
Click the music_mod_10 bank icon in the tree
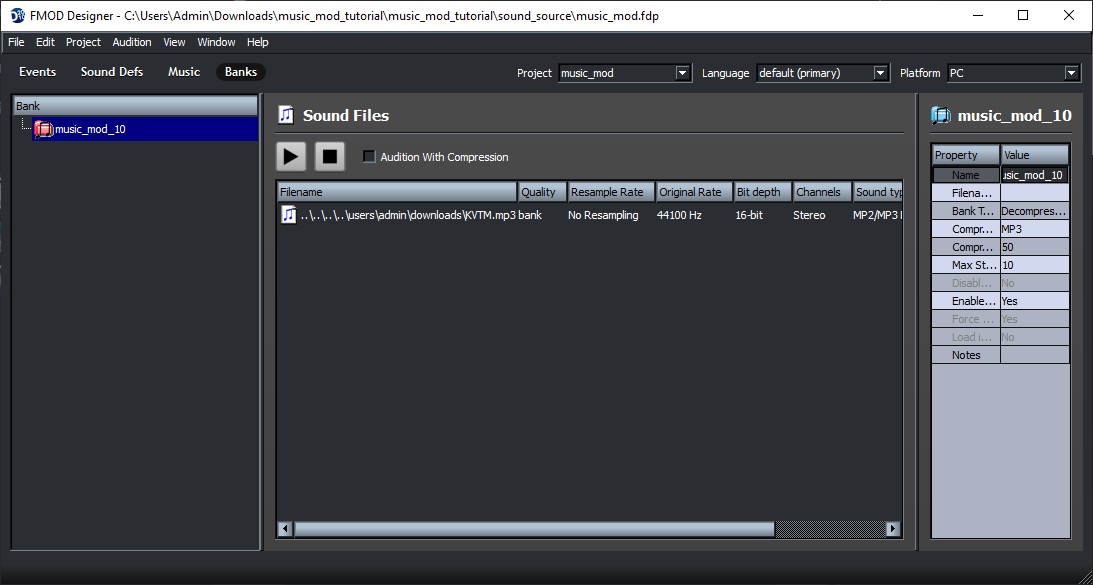(44, 129)
